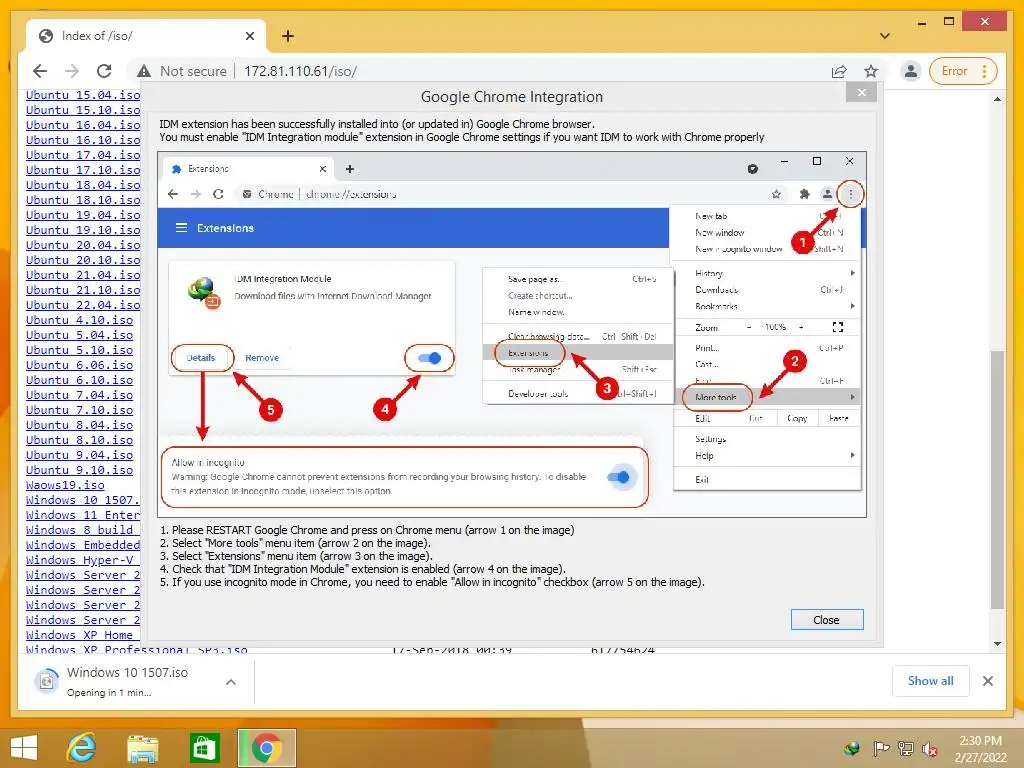
Task: Click the vertical scrollbar thumb
Action: click(x=997, y=480)
